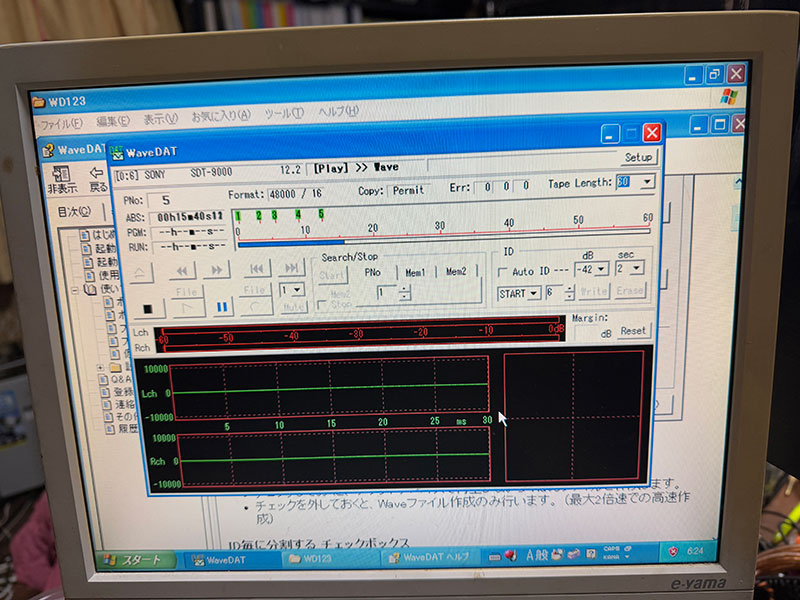Toggle the Mem2 Stop checkbox

click(322, 304)
